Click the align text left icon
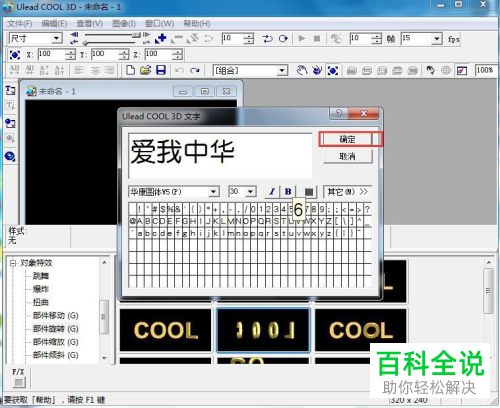 pos(79,70)
